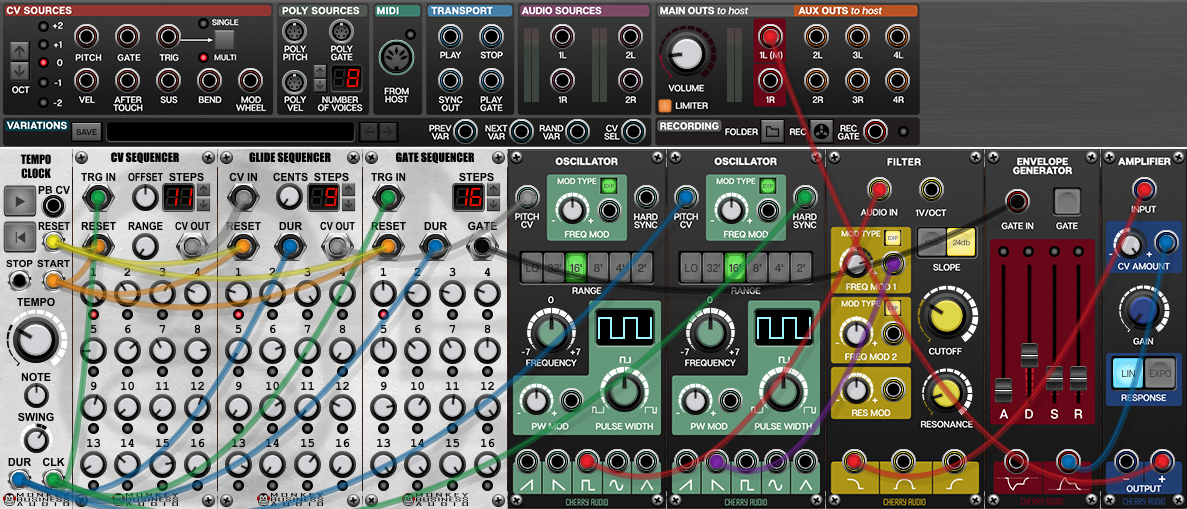Click the REC GATE jack

click(875, 131)
